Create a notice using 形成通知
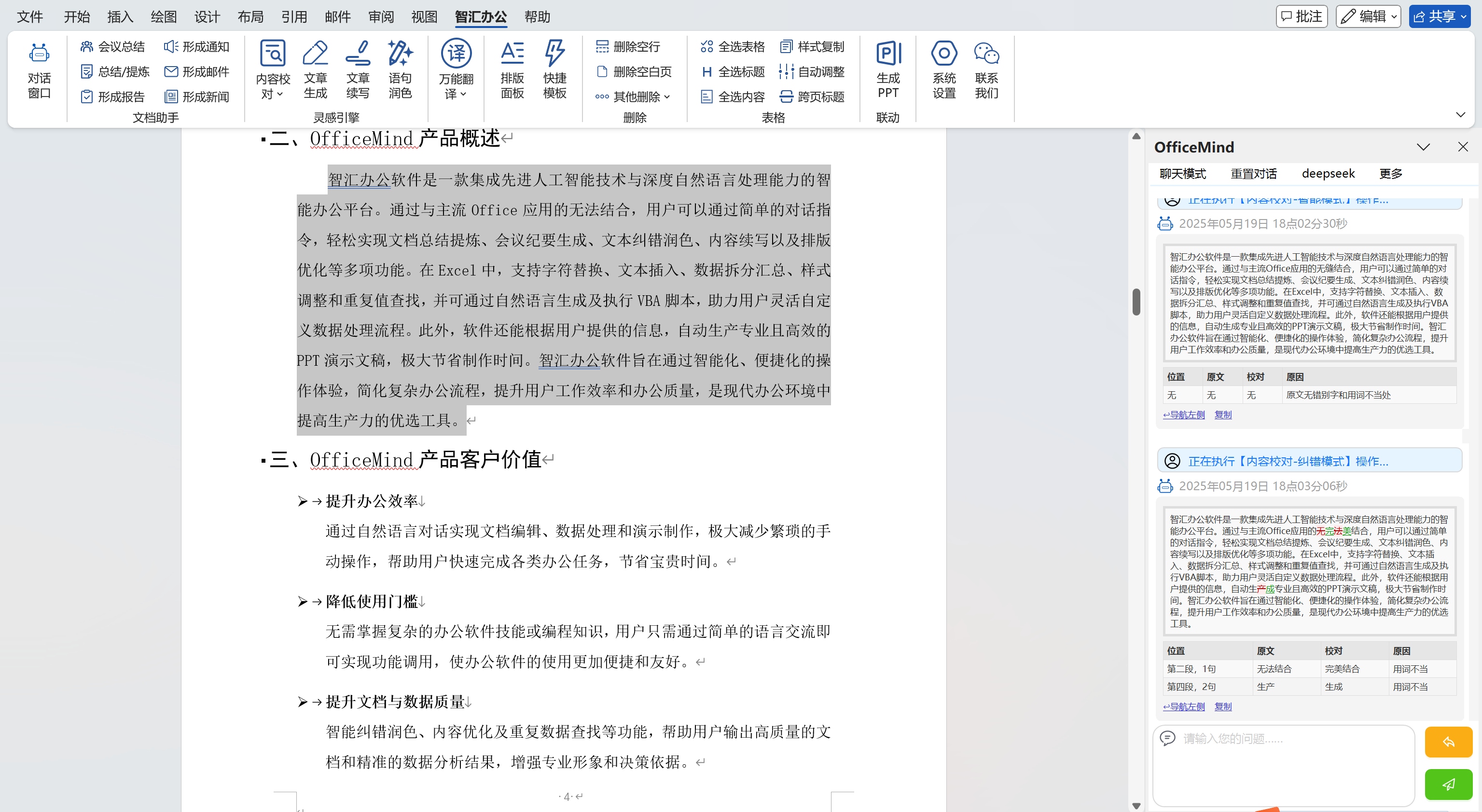The height and width of the screenshot is (812, 1482). point(196,47)
